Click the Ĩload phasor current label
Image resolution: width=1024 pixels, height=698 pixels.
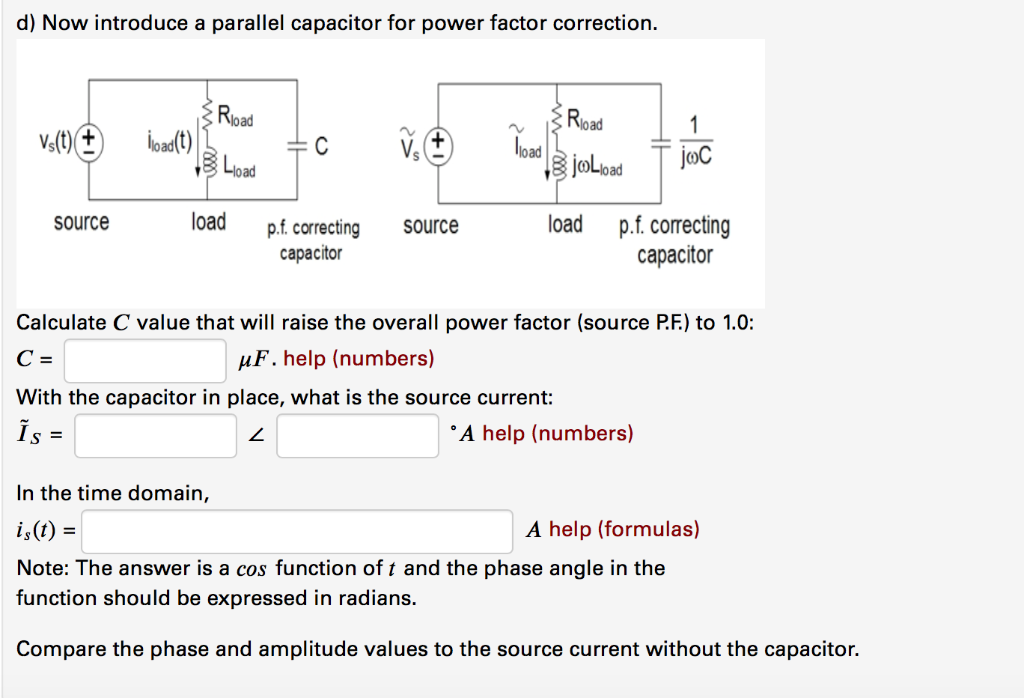526,143
